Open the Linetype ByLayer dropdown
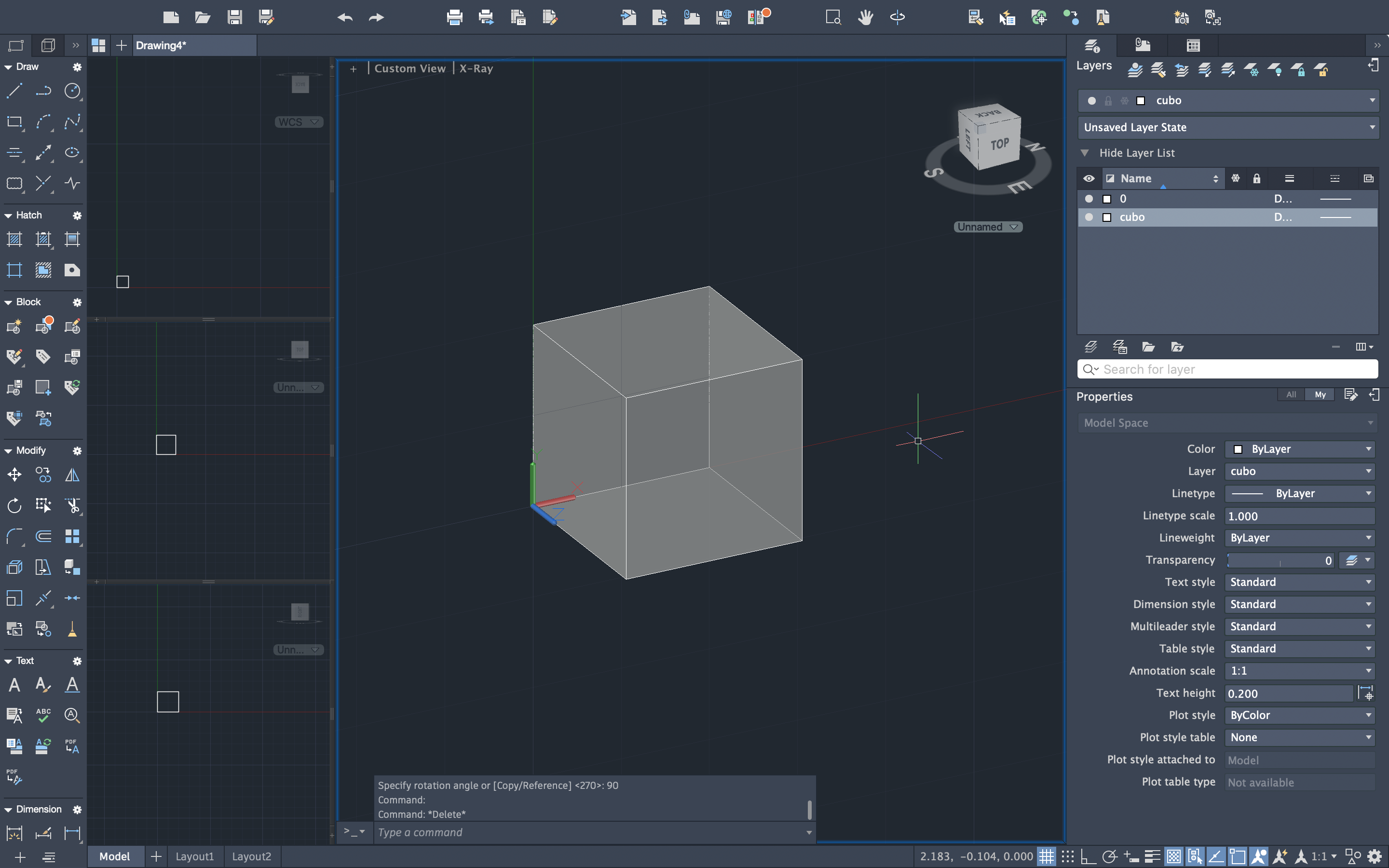 1300,494
